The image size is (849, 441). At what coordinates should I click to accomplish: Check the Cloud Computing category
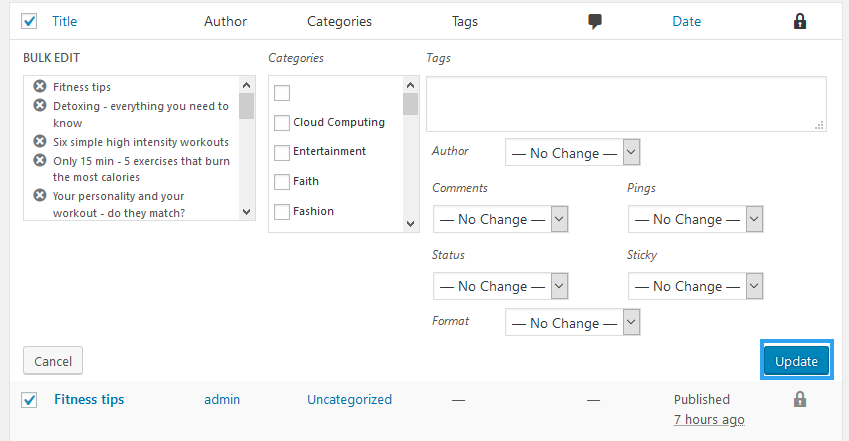tap(282, 123)
